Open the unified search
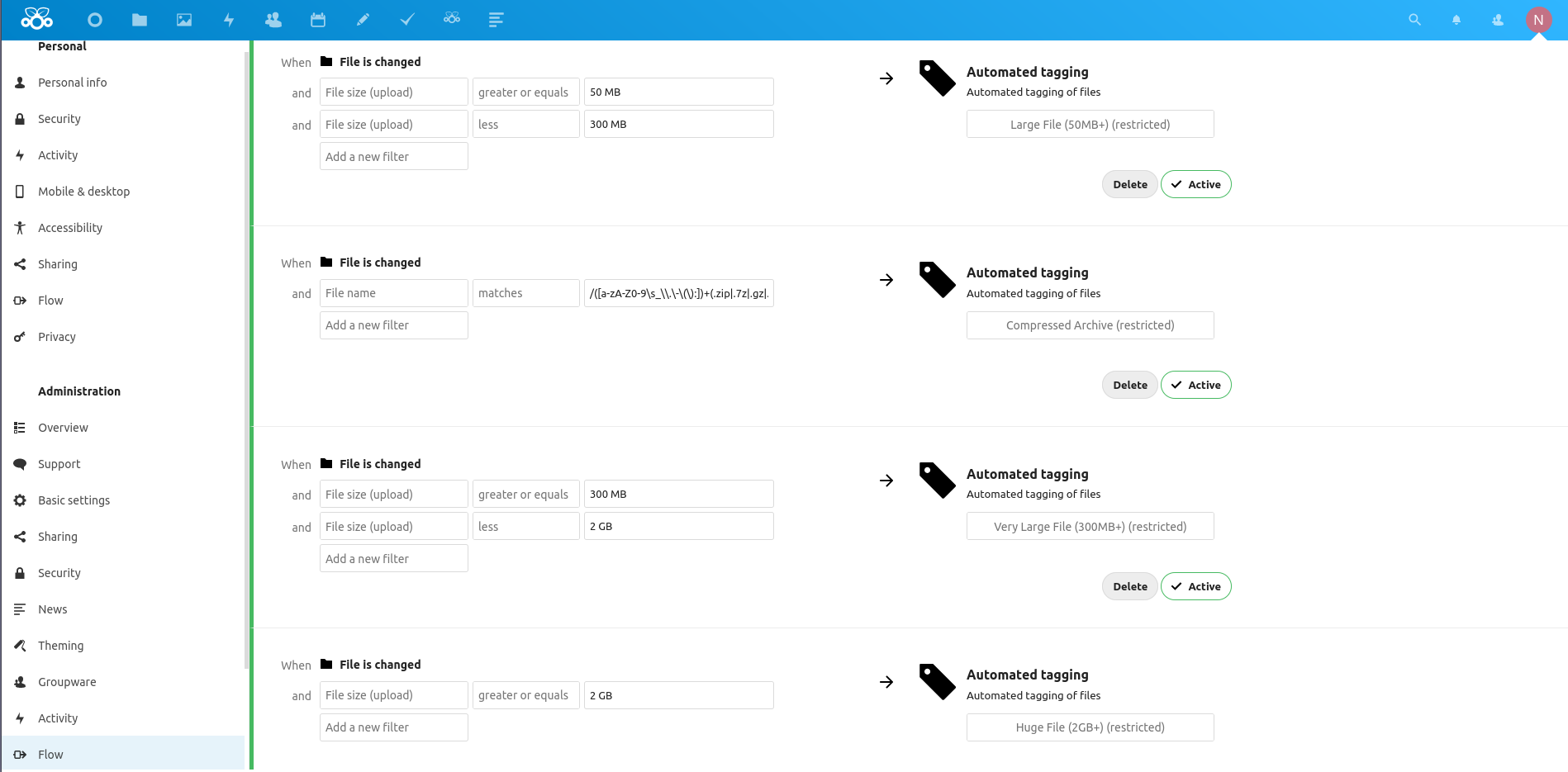Screen dimensions: 1568x772 coord(1414,19)
